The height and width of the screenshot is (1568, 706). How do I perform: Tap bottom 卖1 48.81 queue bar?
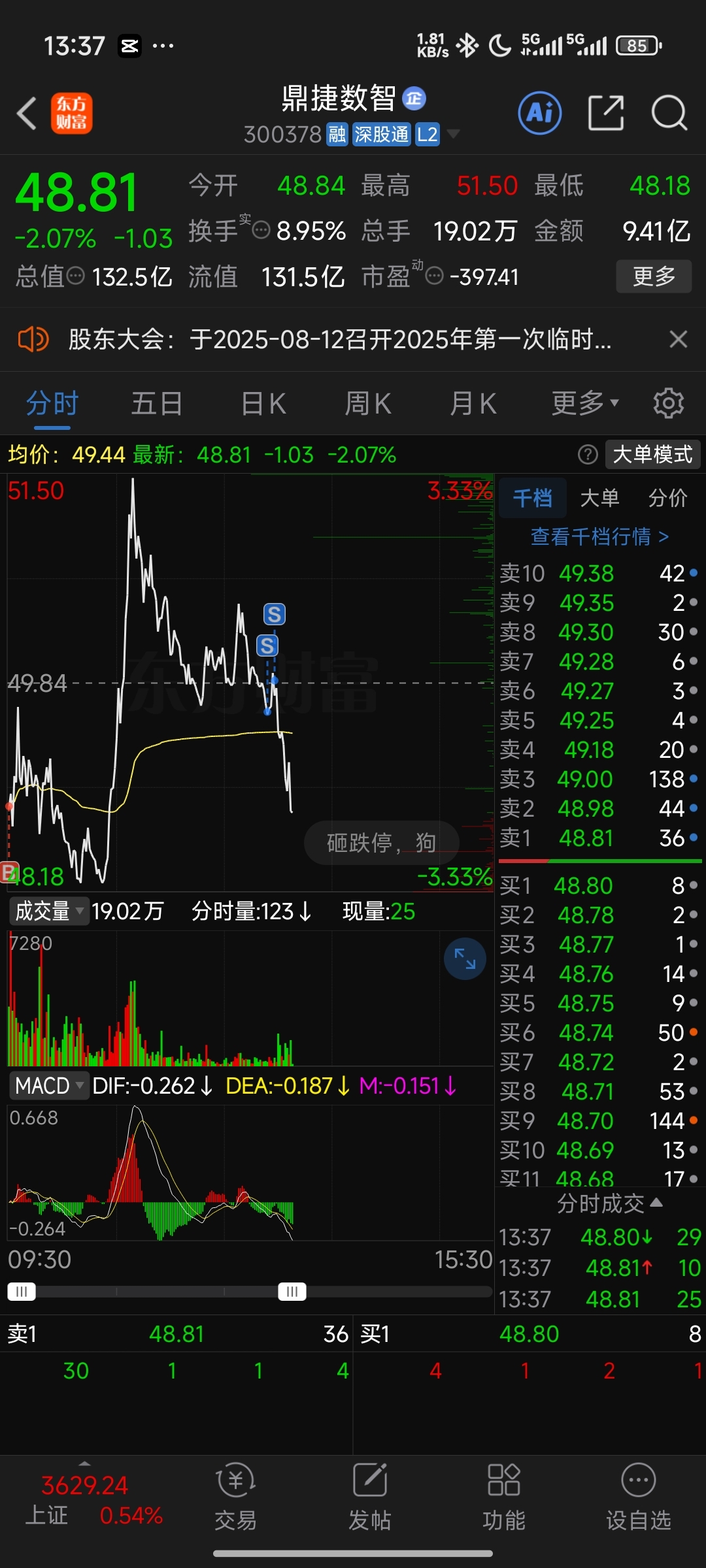click(x=176, y=1334)
